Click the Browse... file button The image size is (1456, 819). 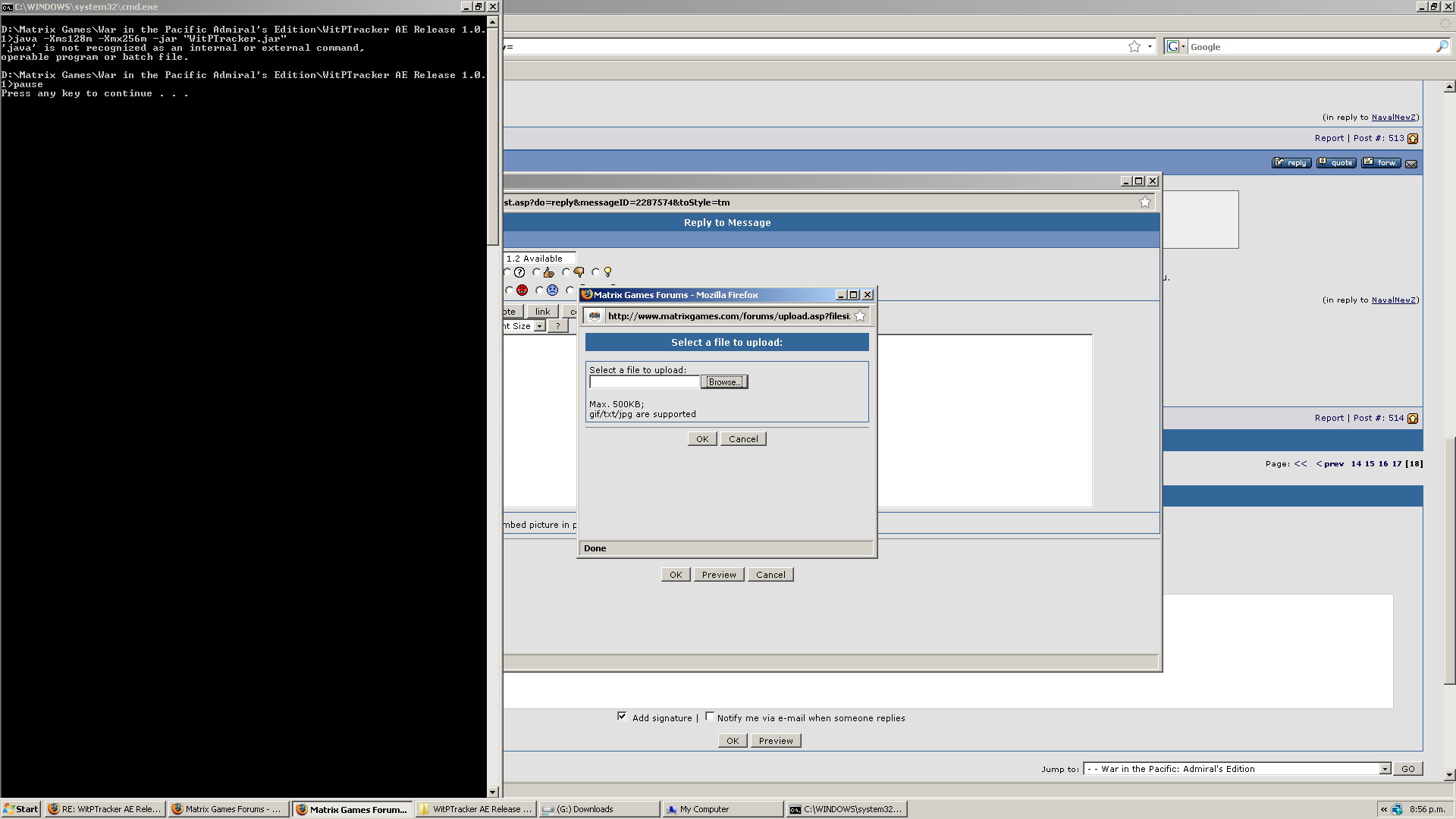click(724, 382)
